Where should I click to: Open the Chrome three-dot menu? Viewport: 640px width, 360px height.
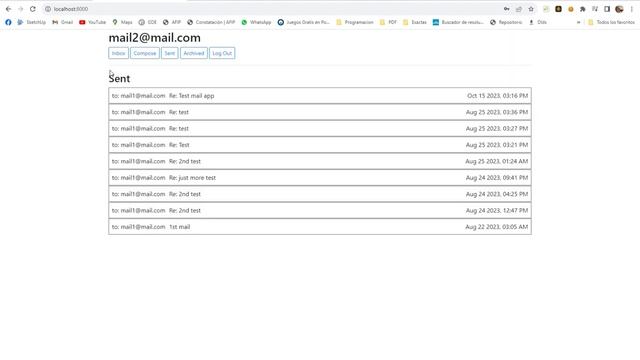click(631, 9)
